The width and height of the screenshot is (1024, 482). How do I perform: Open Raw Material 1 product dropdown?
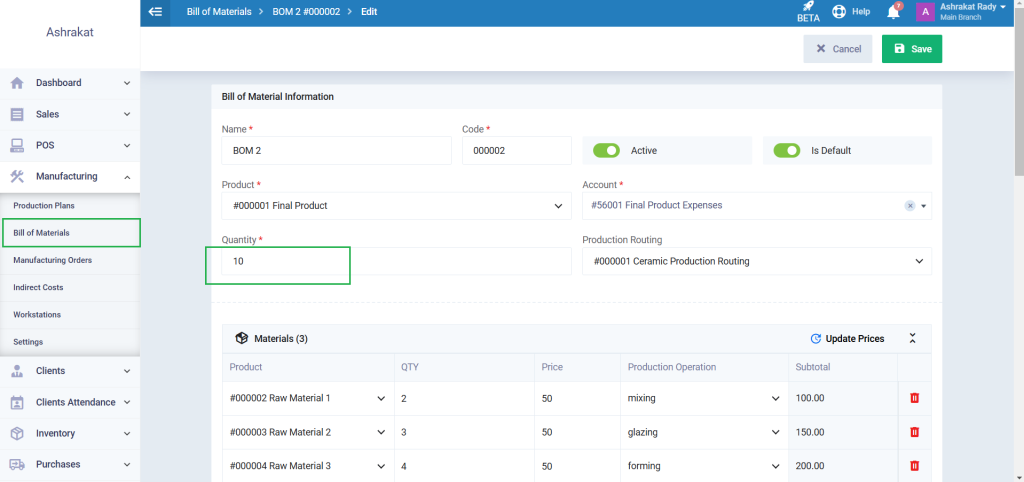coord(308,398)
